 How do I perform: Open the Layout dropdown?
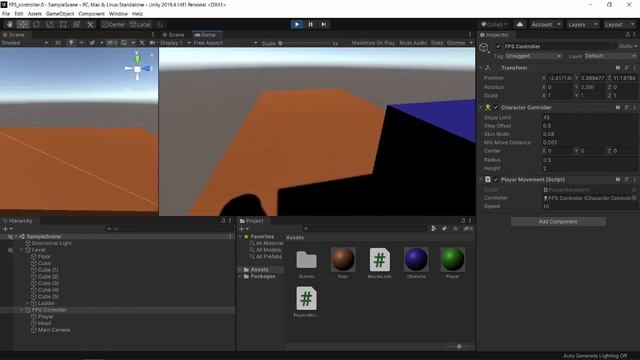(x=619, y=24)
